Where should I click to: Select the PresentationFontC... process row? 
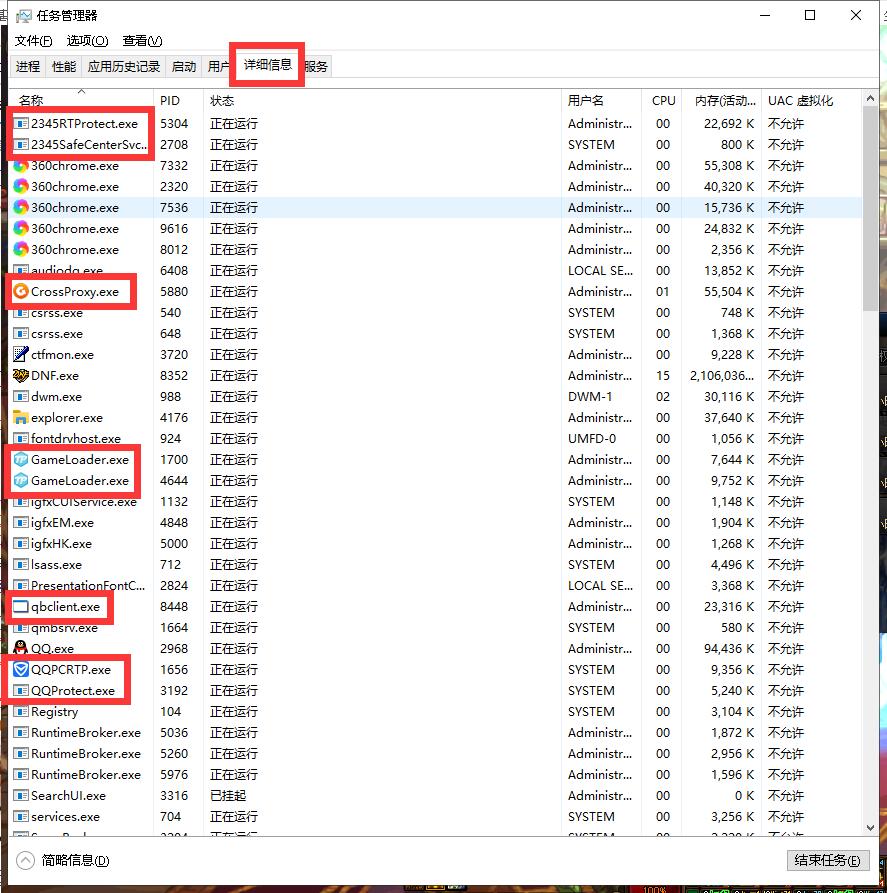click(x=436, y=585)
